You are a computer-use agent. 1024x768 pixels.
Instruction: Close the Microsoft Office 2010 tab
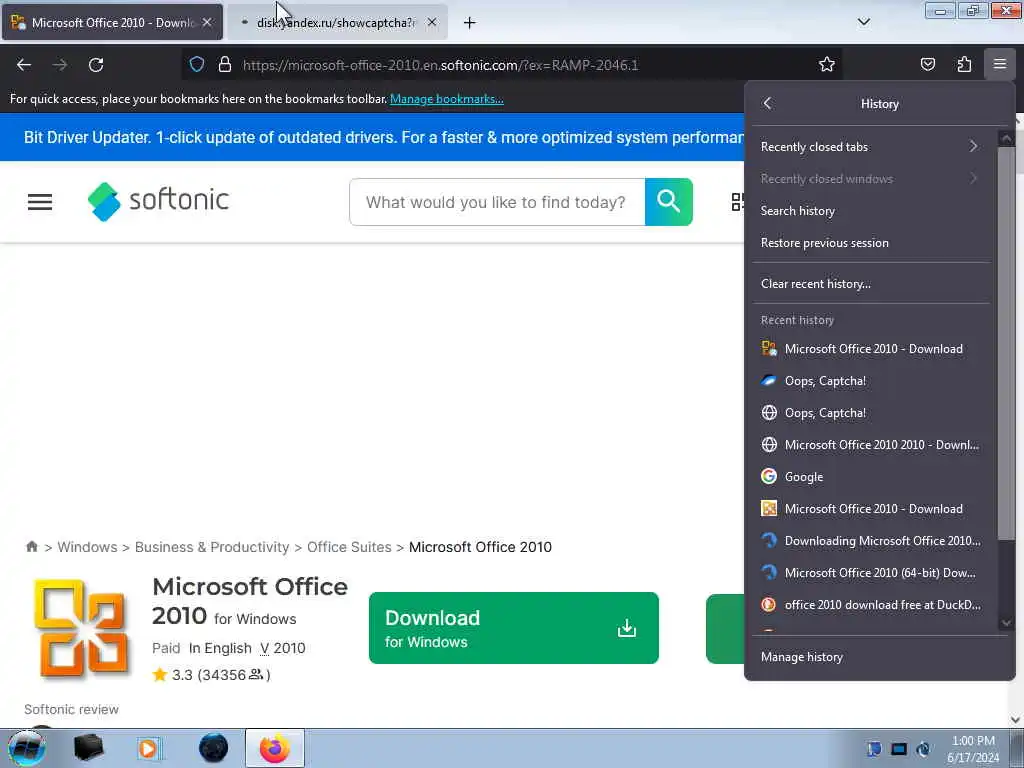point(207,22)
